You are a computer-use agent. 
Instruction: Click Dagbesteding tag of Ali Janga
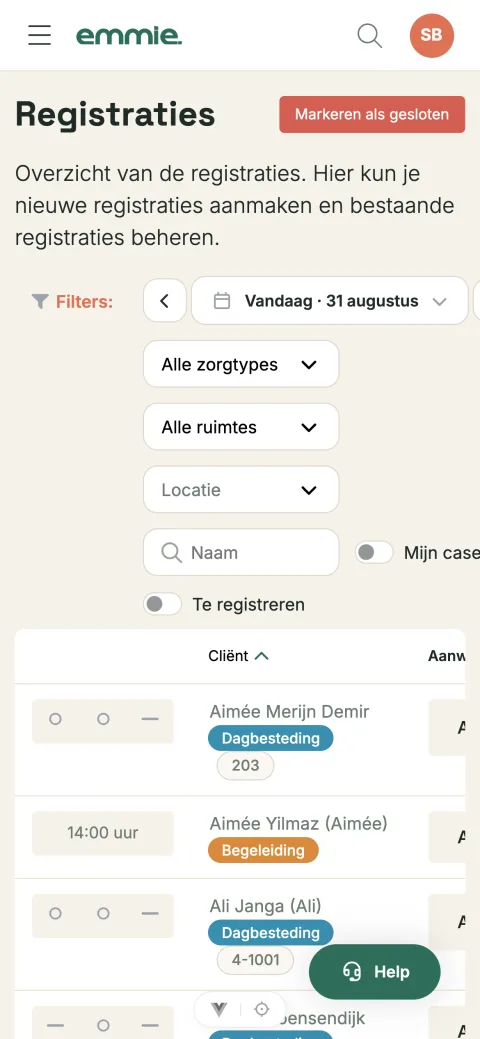pyautogui.click(x=270, y=933)
